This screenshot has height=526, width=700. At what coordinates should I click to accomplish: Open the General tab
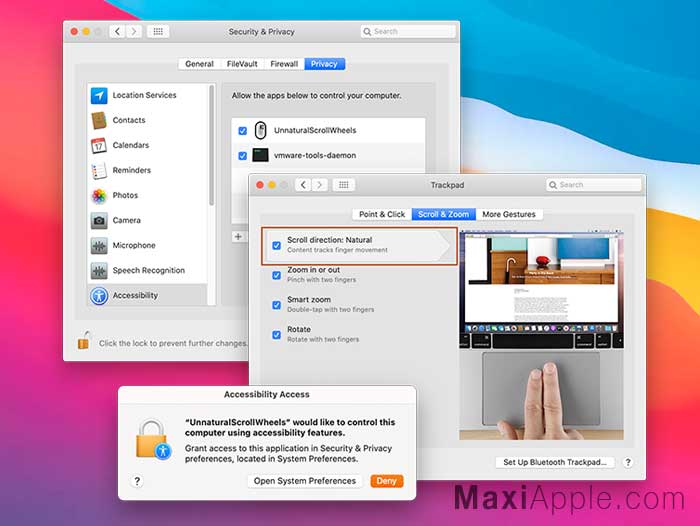click(x=199, y=64)
